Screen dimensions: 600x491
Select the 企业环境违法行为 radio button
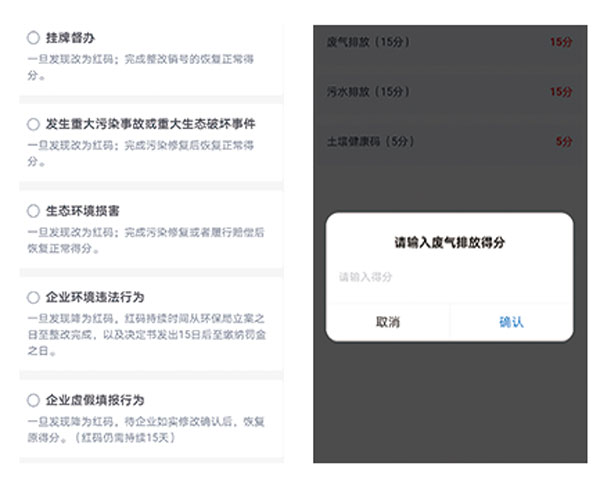click(33, 297)
